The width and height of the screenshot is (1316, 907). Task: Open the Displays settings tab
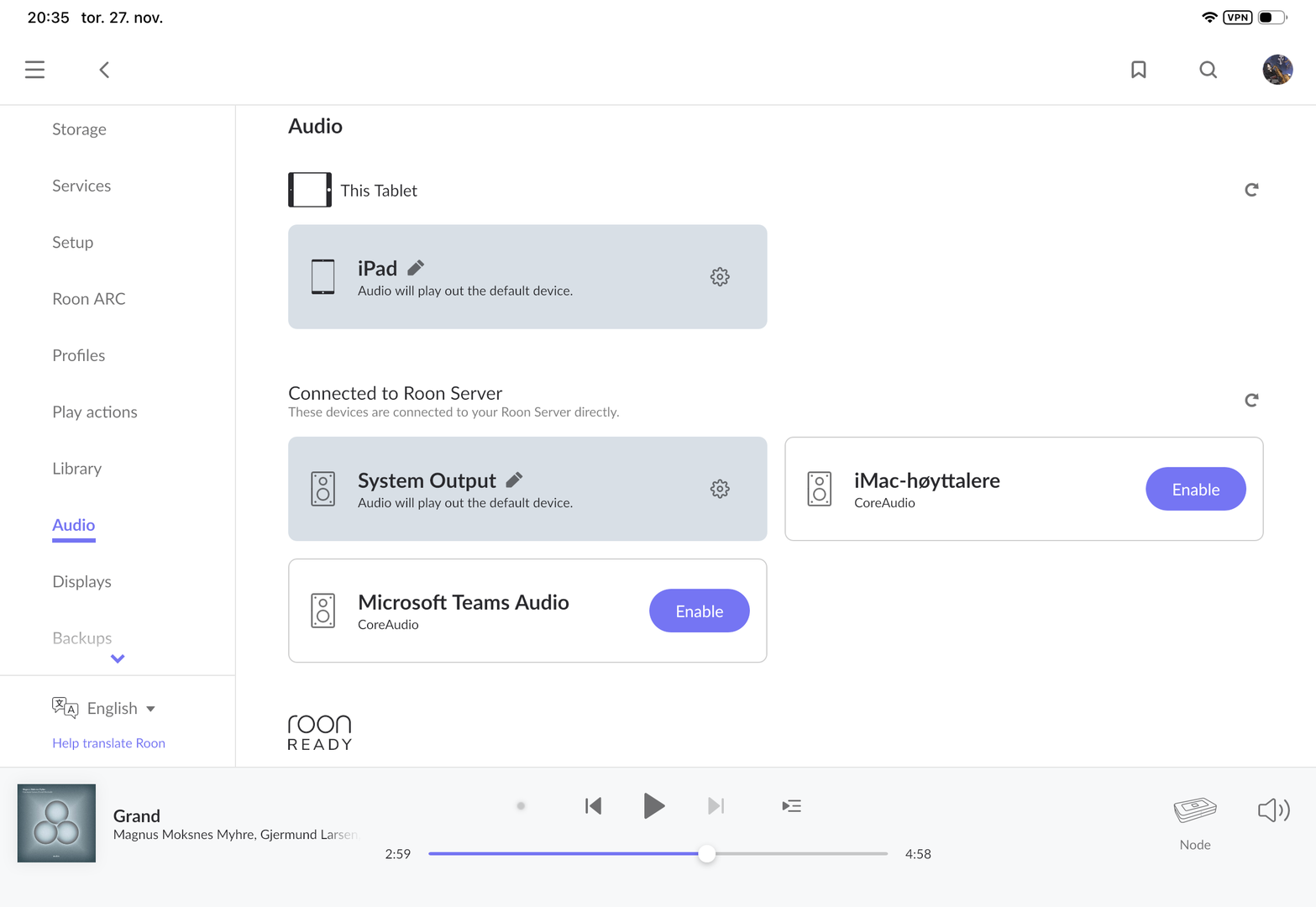82,582
